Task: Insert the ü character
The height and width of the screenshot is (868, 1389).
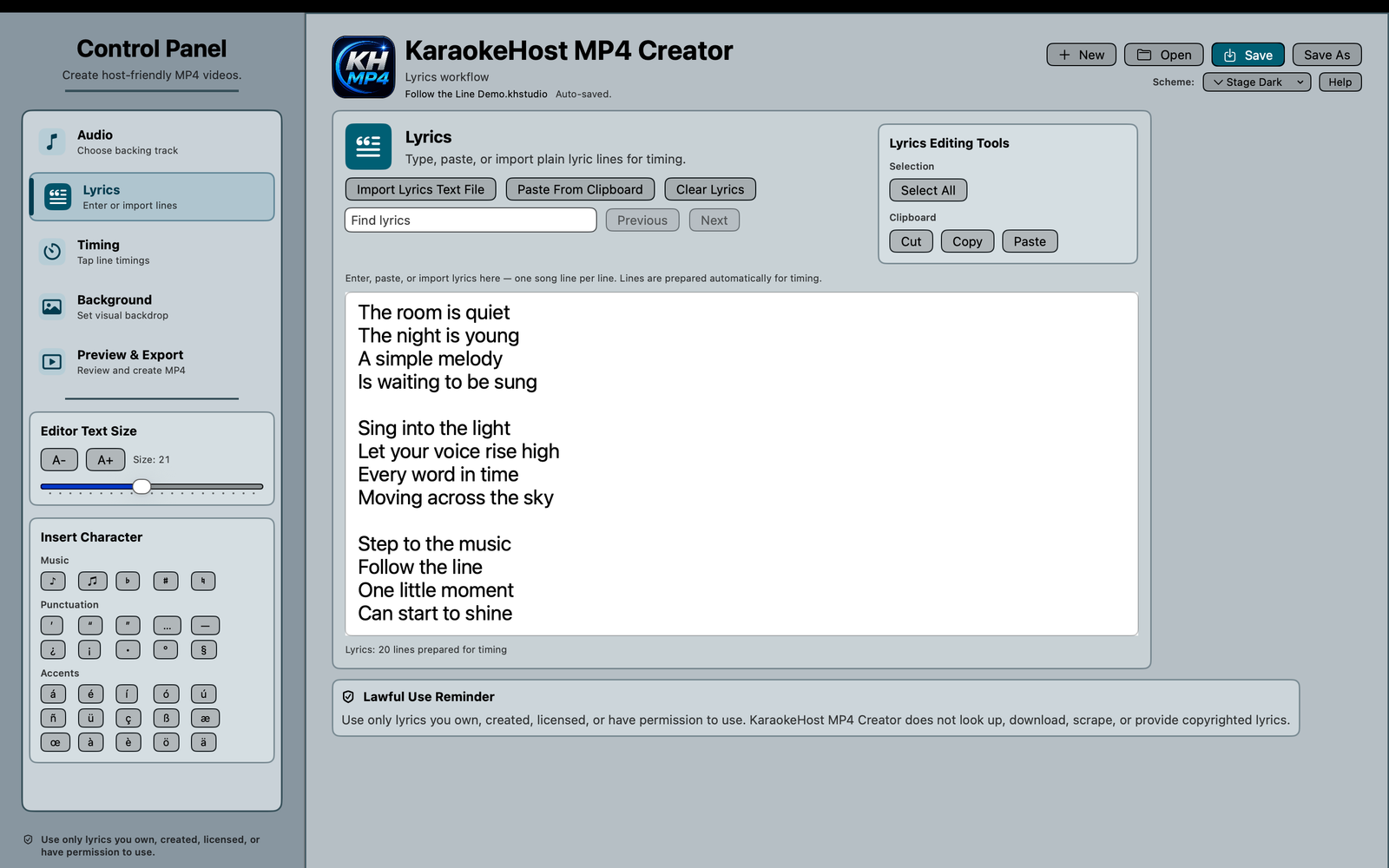Action: click(90, 718)
